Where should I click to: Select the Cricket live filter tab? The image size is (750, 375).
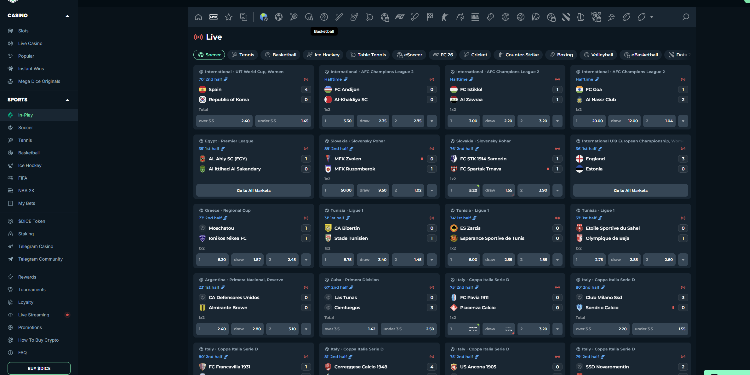click(475, 55)
